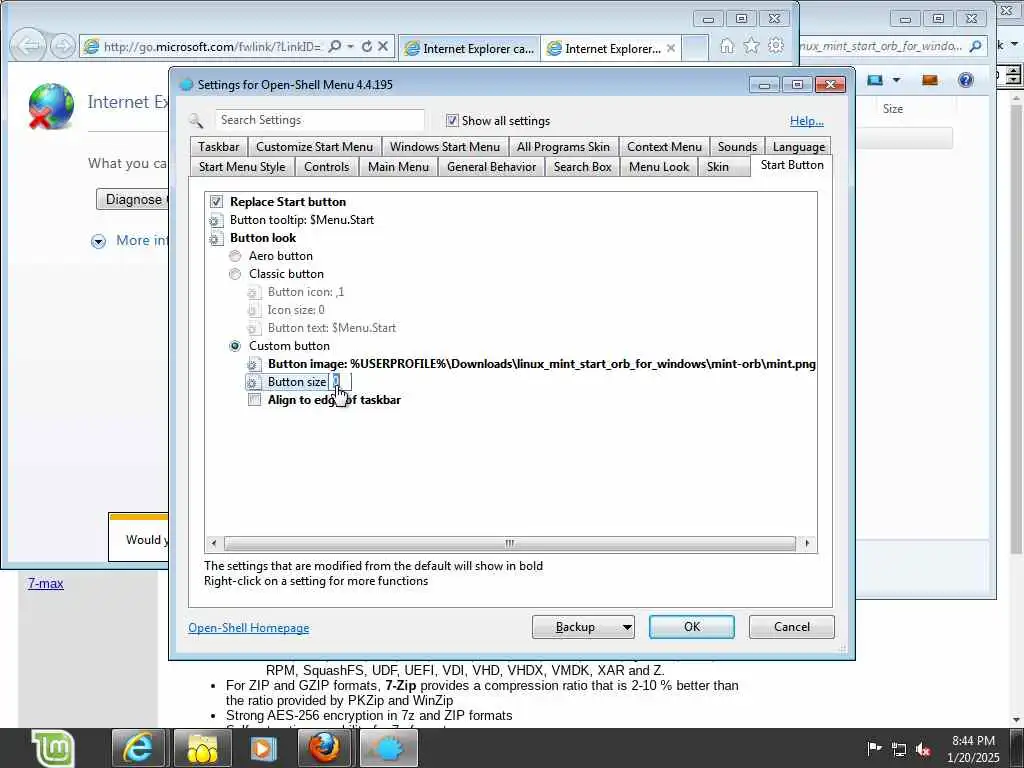1024x768 pixels.
Task: Launch the media player taskbar icon
Action: tap(264, 748)
